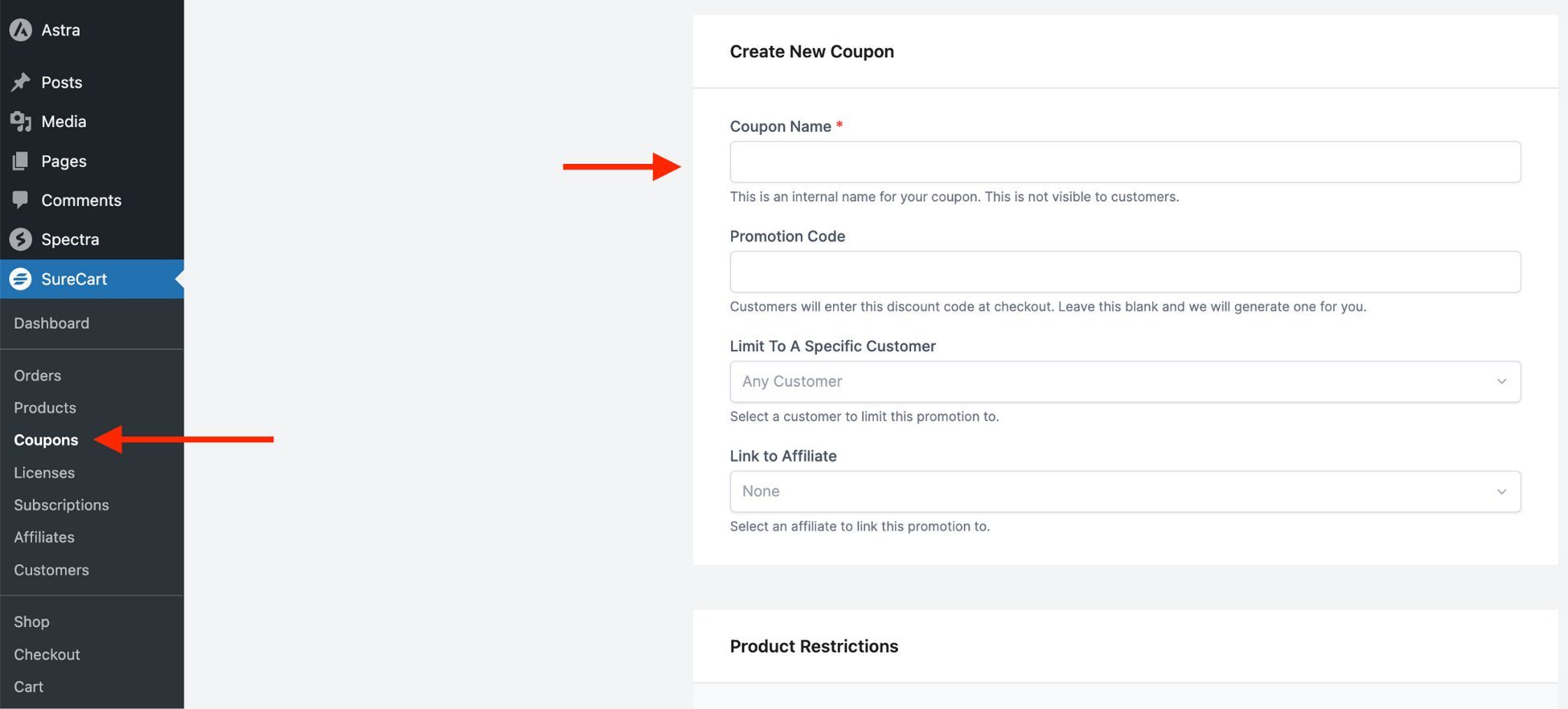The width and height of the screenshot is (1568, 709).
Task: Click the SureCart logo icon
Action: [21, 279]
